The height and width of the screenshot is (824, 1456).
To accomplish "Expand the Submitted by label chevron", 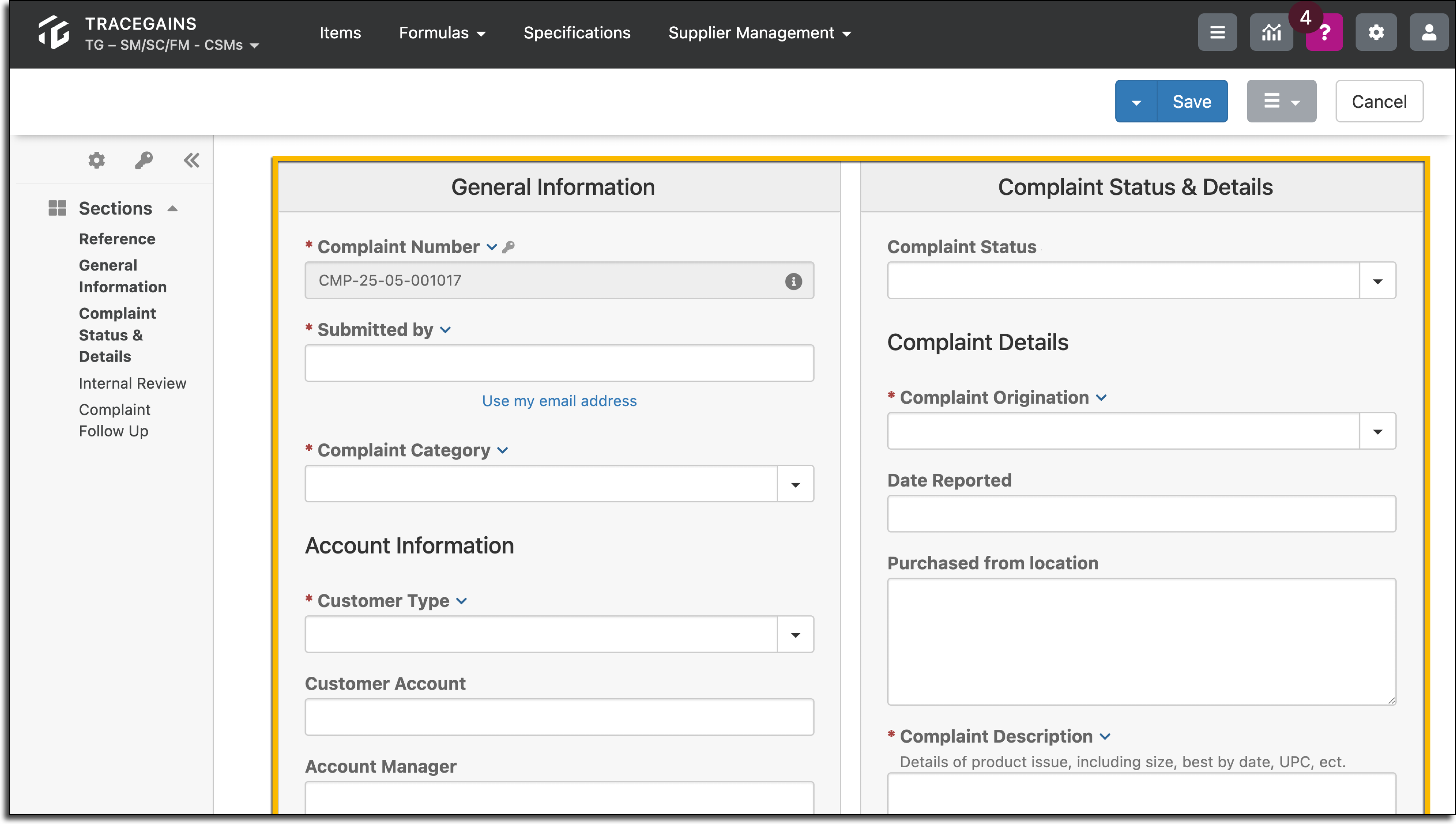I will tap(445, 330).
